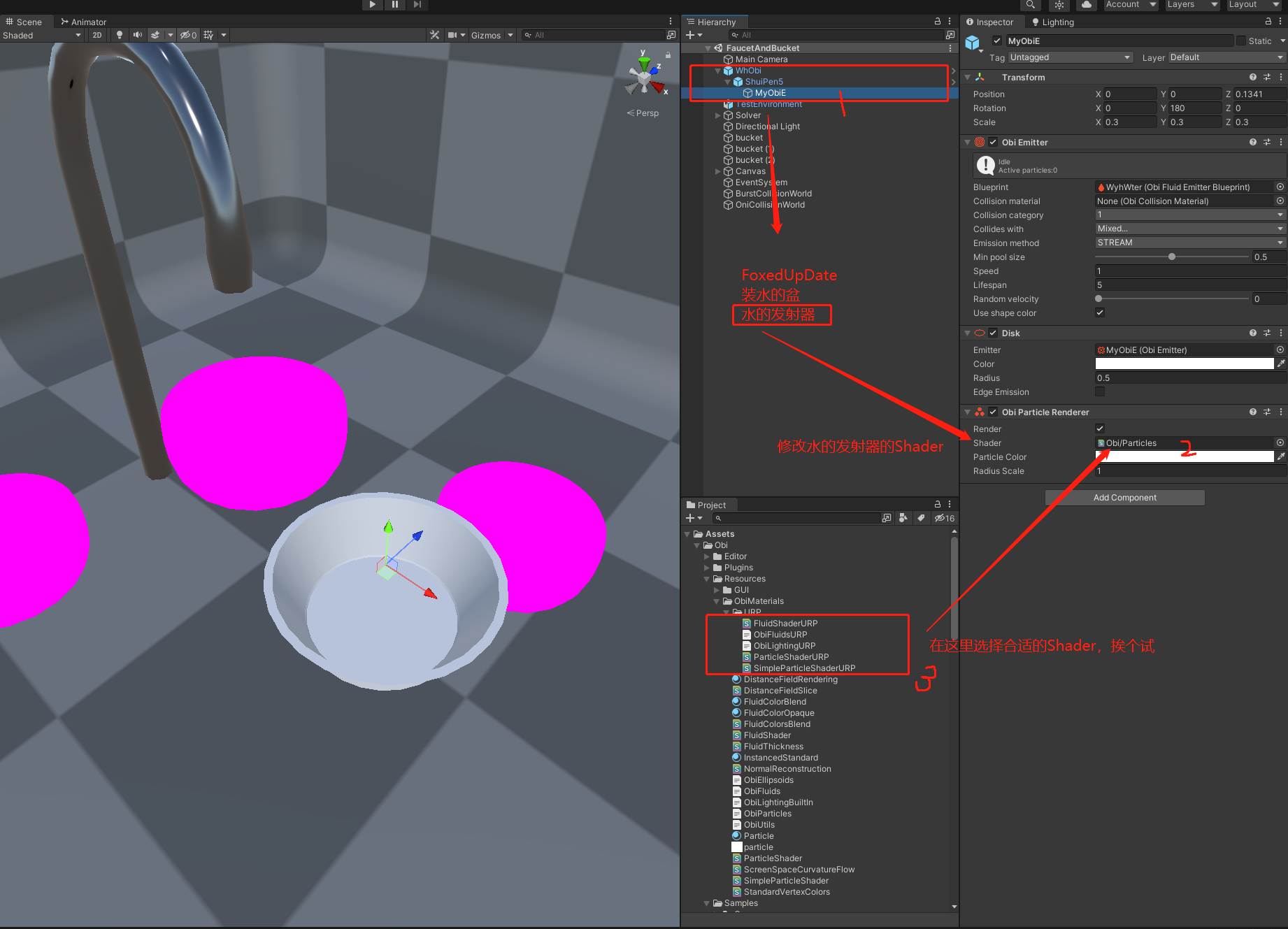This screenshot has width=1288, height=929.
Task: Toggle scene lighting bulb icon
Action: [120, 35]
